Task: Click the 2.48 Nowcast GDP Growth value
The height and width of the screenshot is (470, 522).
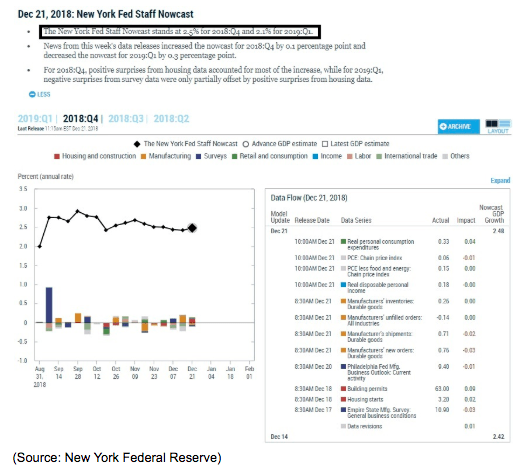Action: [498, 231]
